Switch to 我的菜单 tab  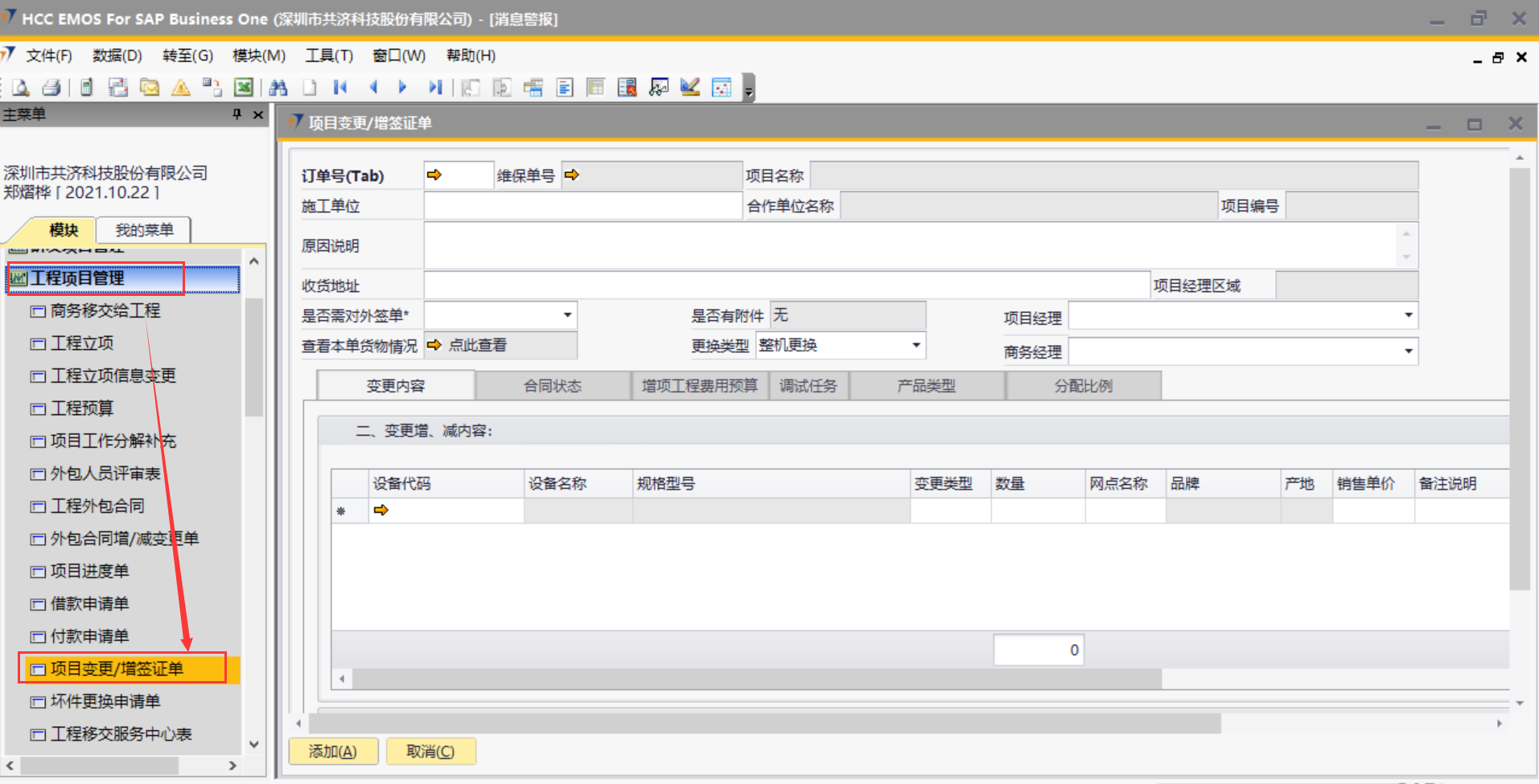pos(144,230)
